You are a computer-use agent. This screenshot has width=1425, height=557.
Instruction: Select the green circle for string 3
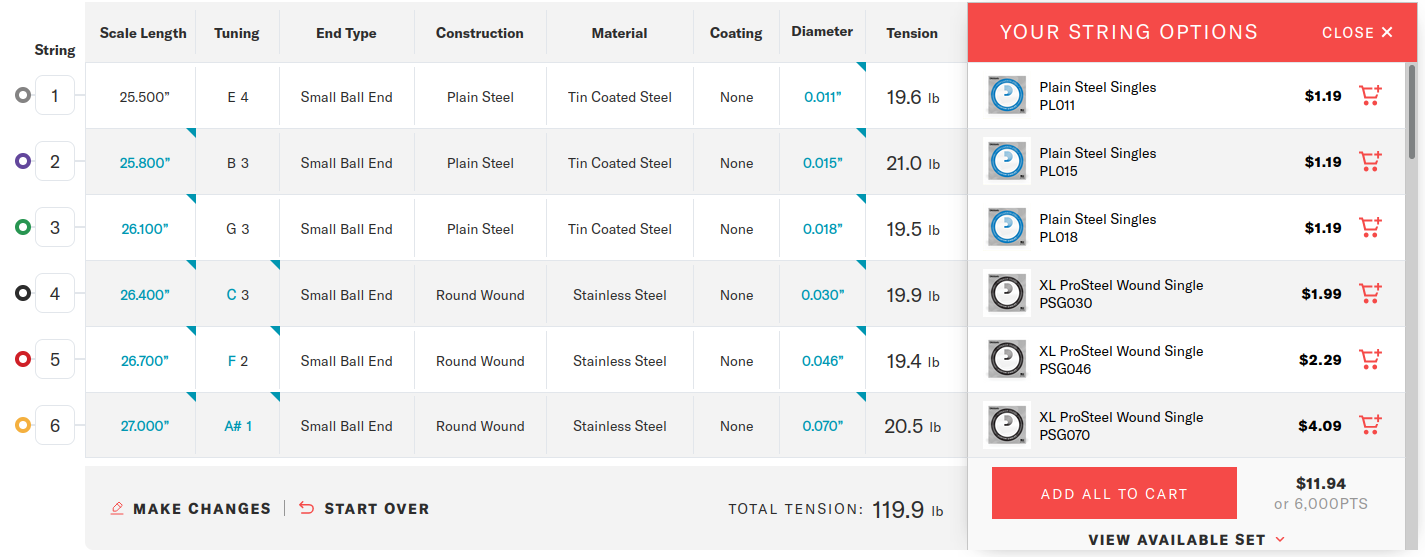click(23, 228)
